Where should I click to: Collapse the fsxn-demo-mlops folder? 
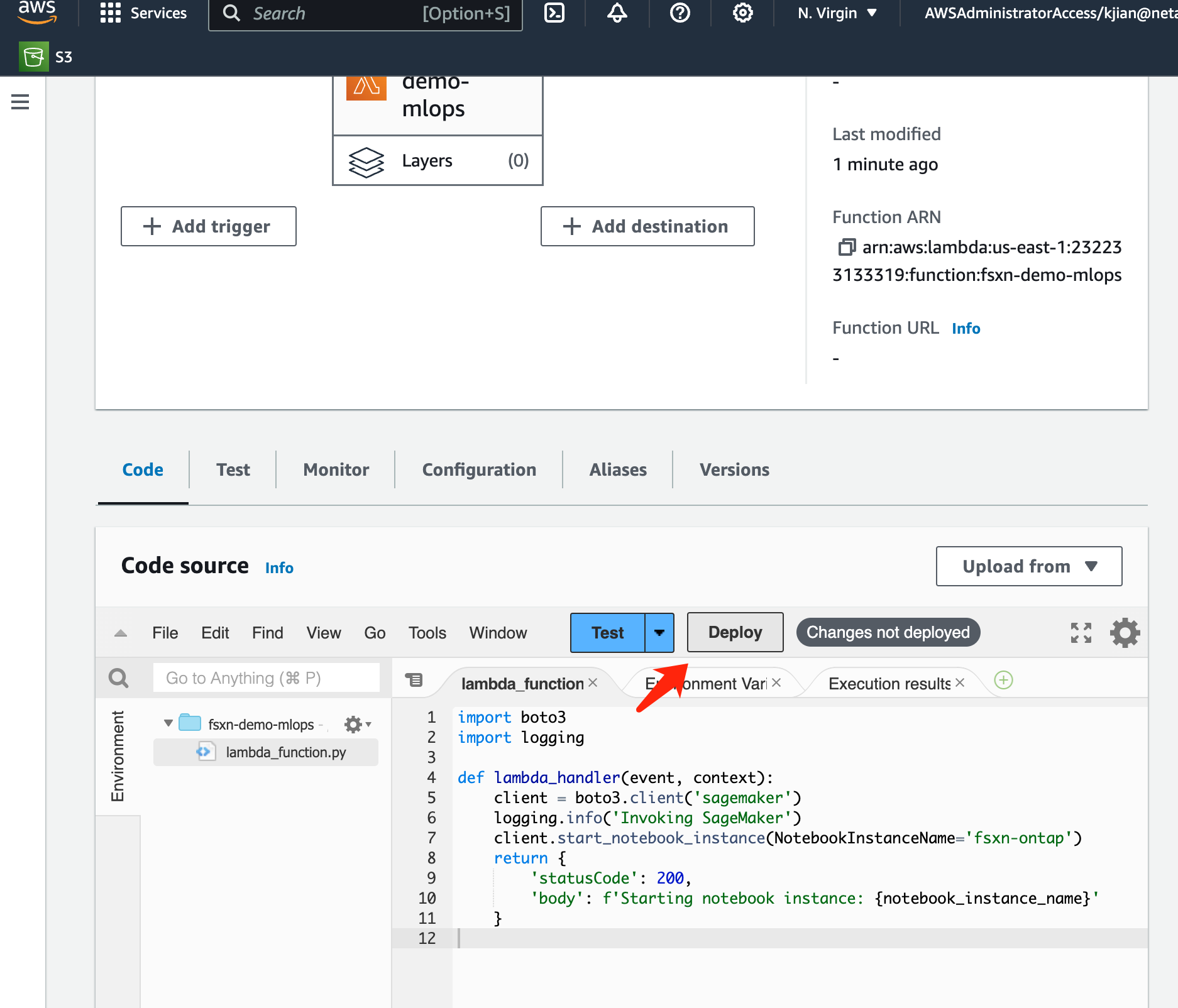click(x=168, y=724)
